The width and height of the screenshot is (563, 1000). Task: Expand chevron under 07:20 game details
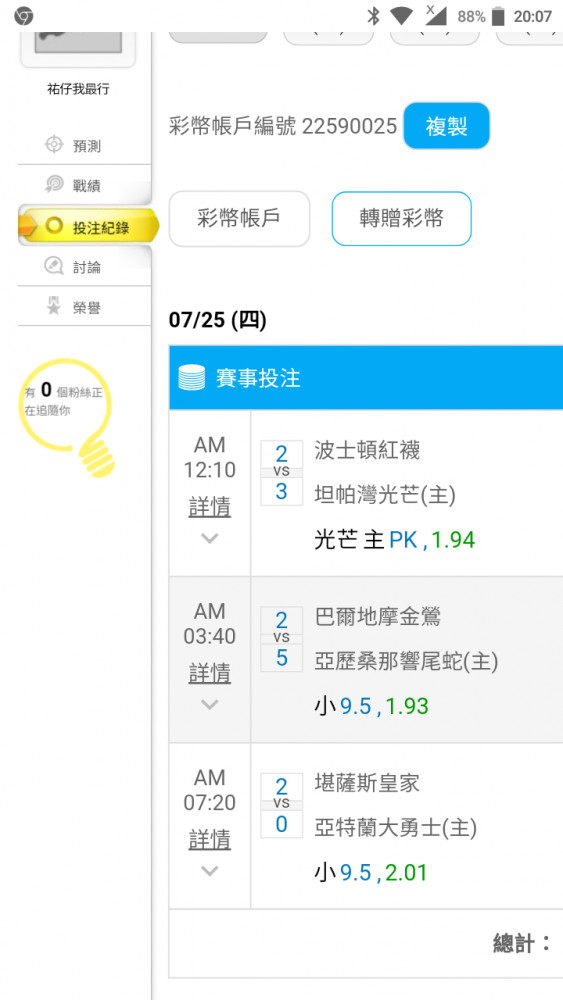tap(209, 871)
